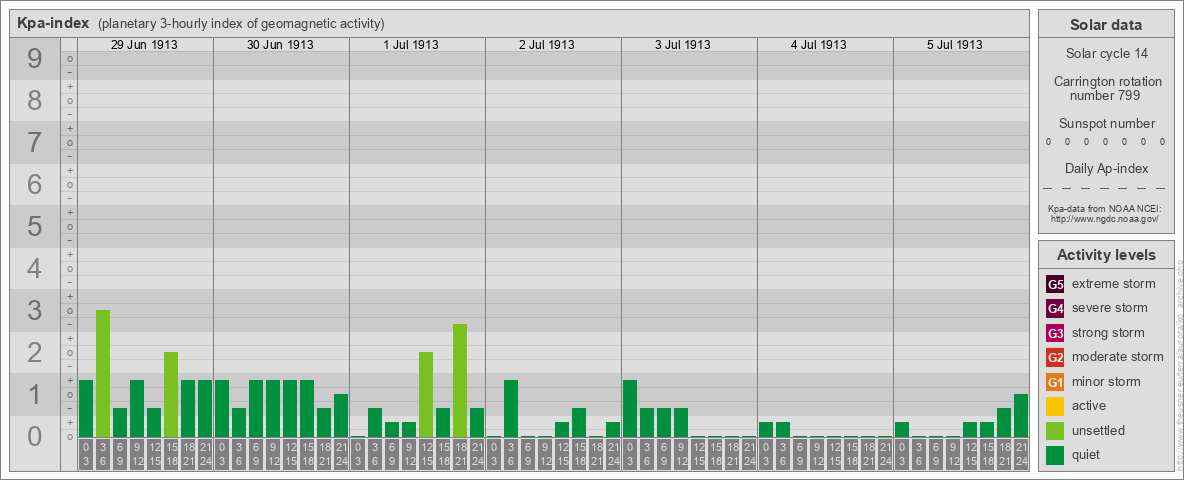Click the 18-21 hour label under 30 Jun
1184x480 pixels.
click(x=324, y=454)
